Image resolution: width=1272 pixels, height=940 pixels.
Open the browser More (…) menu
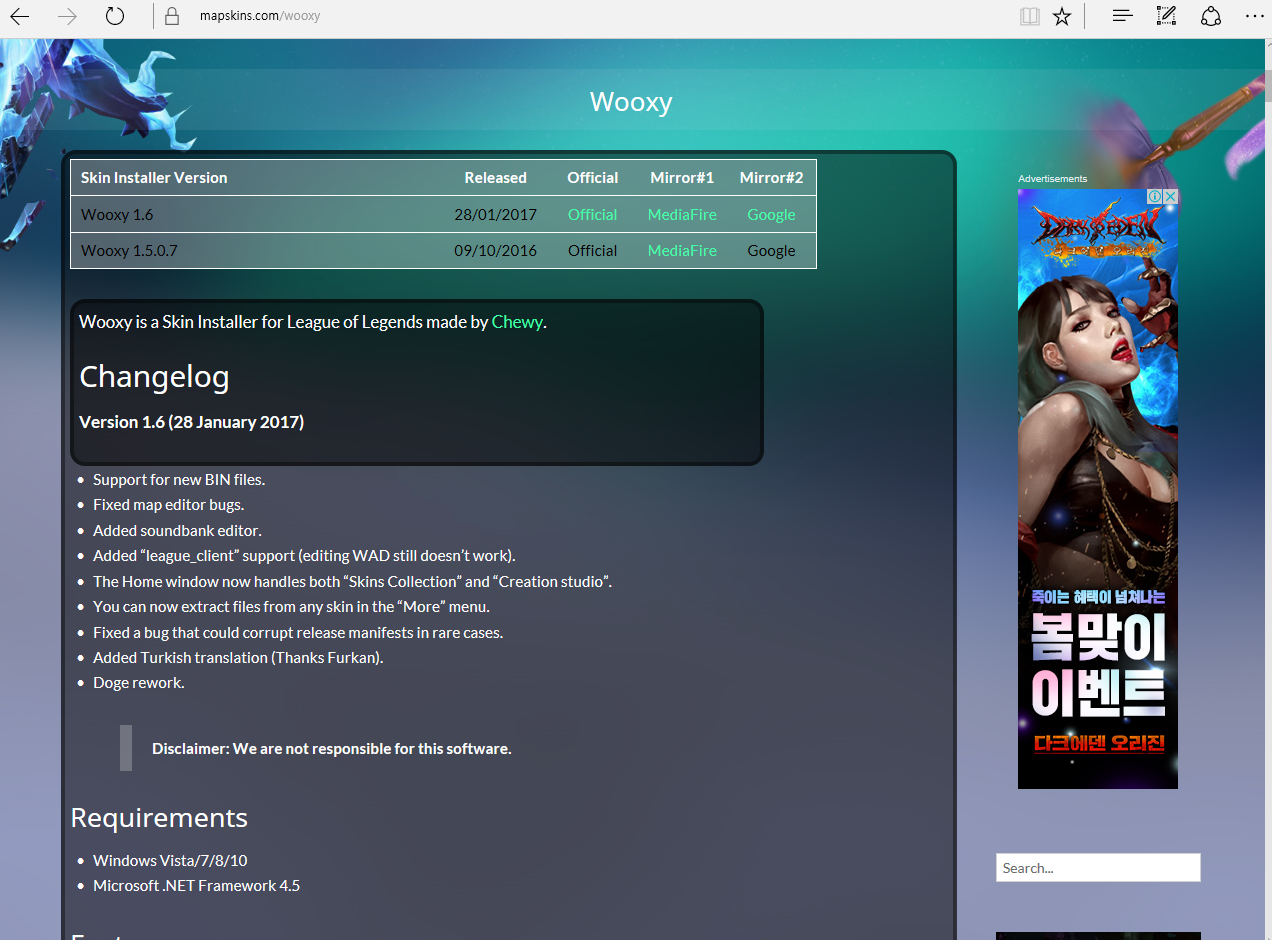coord(1254,16)
